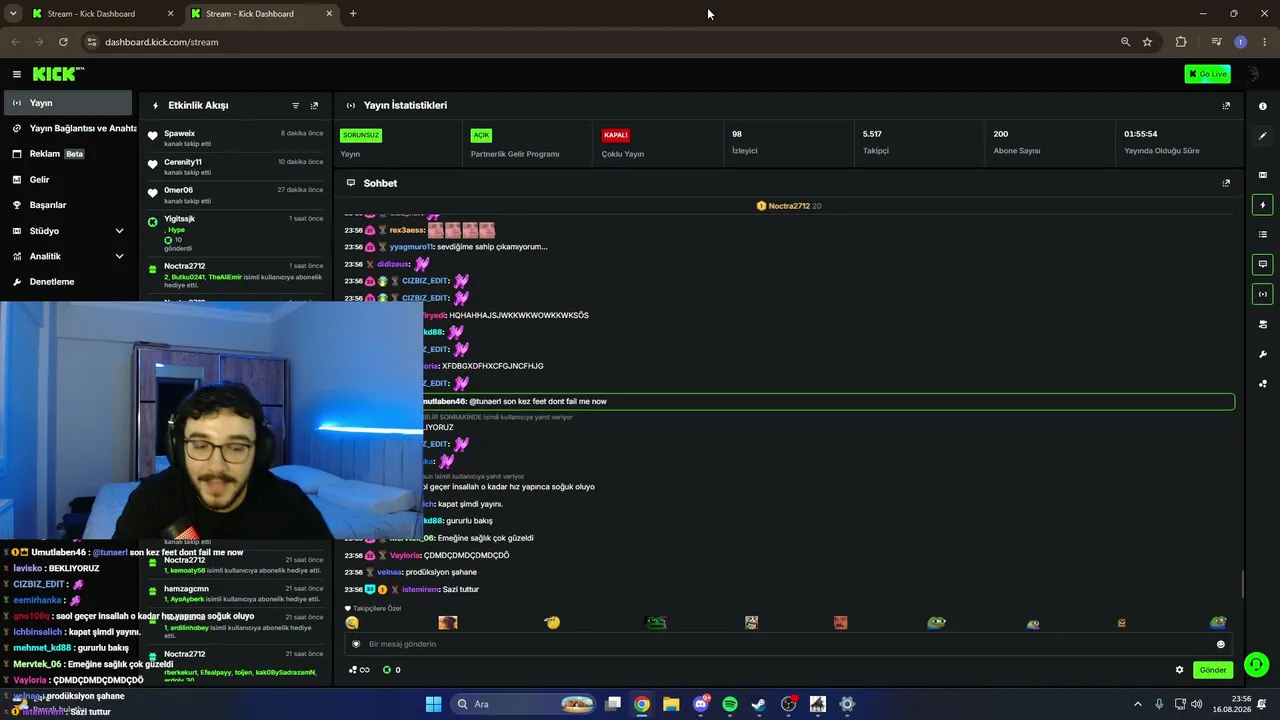Reload the dashboard page
The height and width of the screenshot is (720, 1280).
pyautogui.click(x=63, y=42)
